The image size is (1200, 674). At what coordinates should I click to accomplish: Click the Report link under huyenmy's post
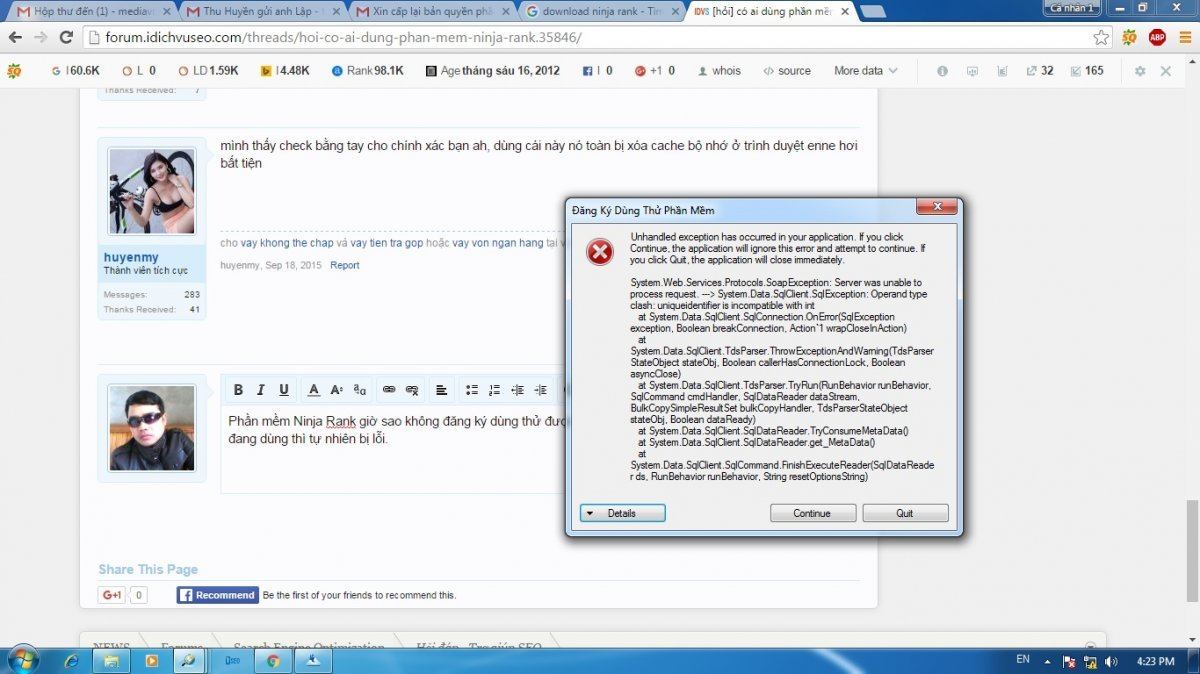(x=345, y=265)
